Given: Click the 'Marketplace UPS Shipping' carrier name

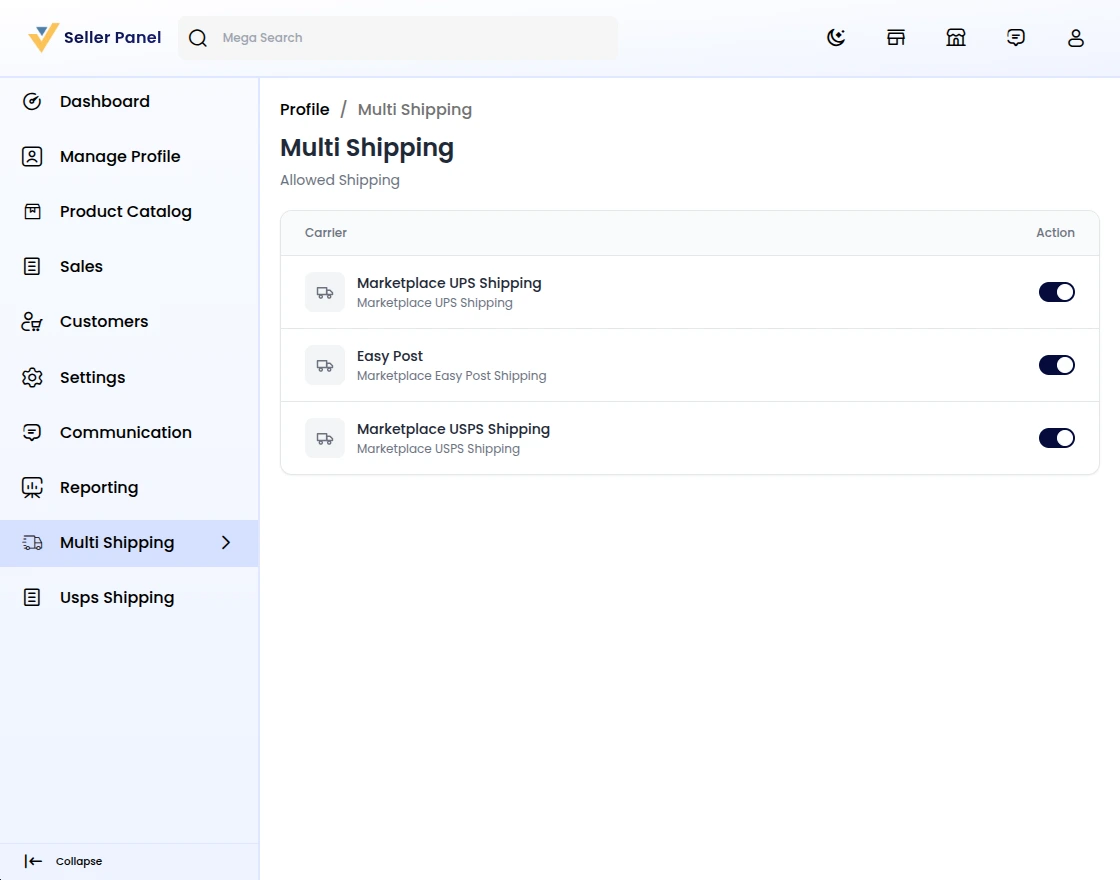Looking at the screenshot, I should point(449,283).
